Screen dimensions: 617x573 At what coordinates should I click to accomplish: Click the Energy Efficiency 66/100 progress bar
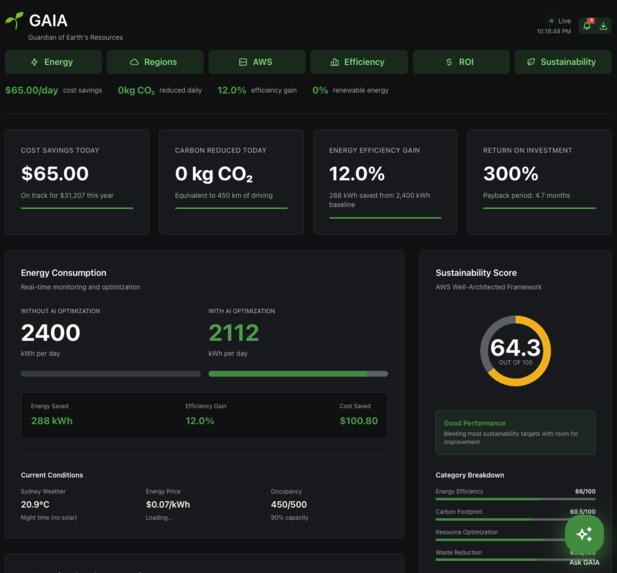515,499
